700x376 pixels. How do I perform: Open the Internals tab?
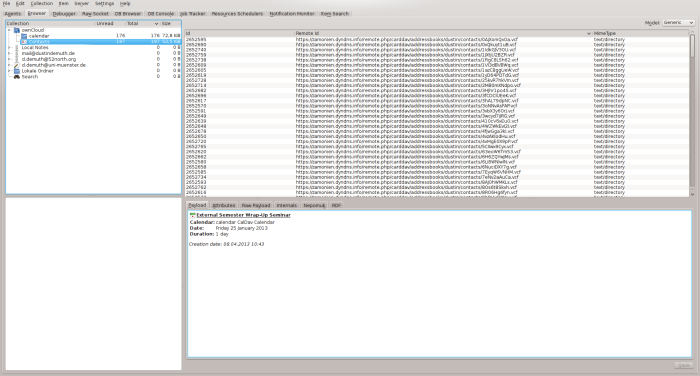point(287,205)
